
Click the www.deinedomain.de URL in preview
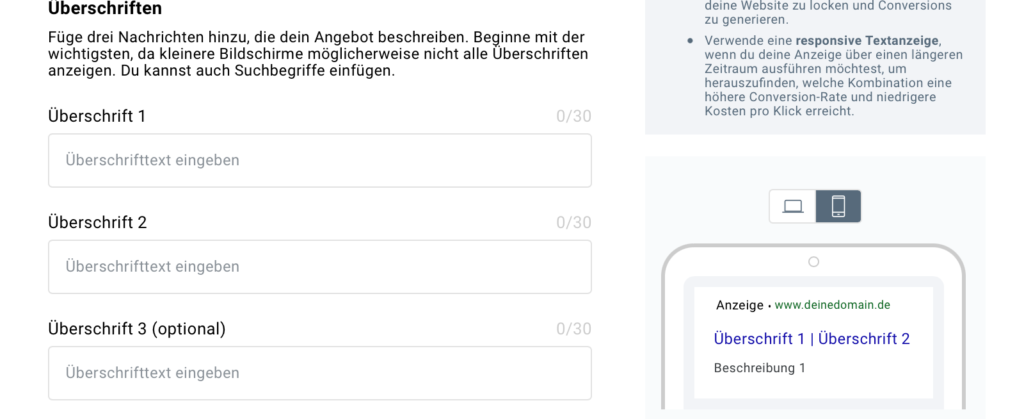(833, 305)
